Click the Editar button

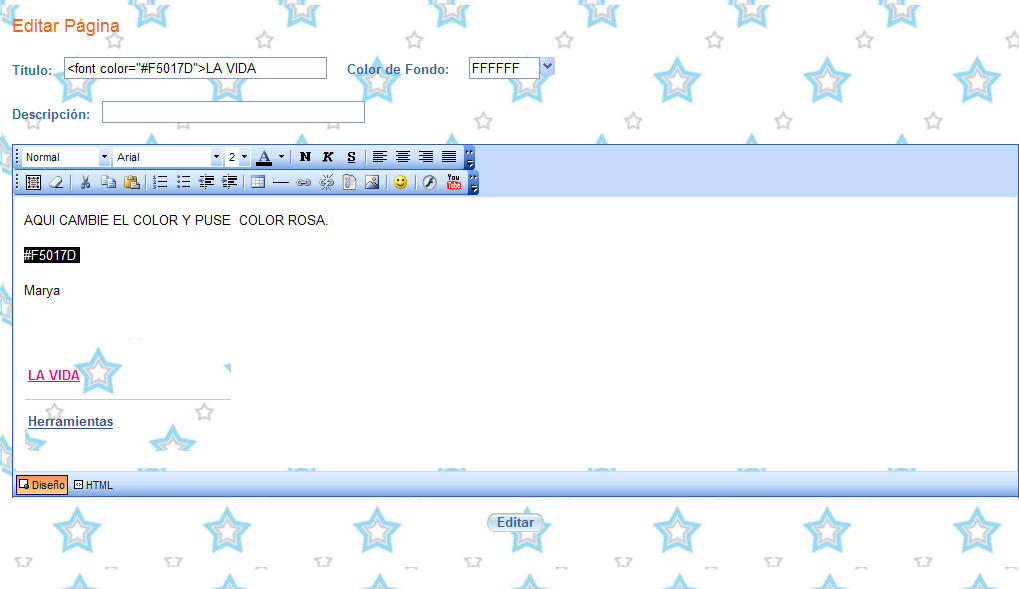515,523
